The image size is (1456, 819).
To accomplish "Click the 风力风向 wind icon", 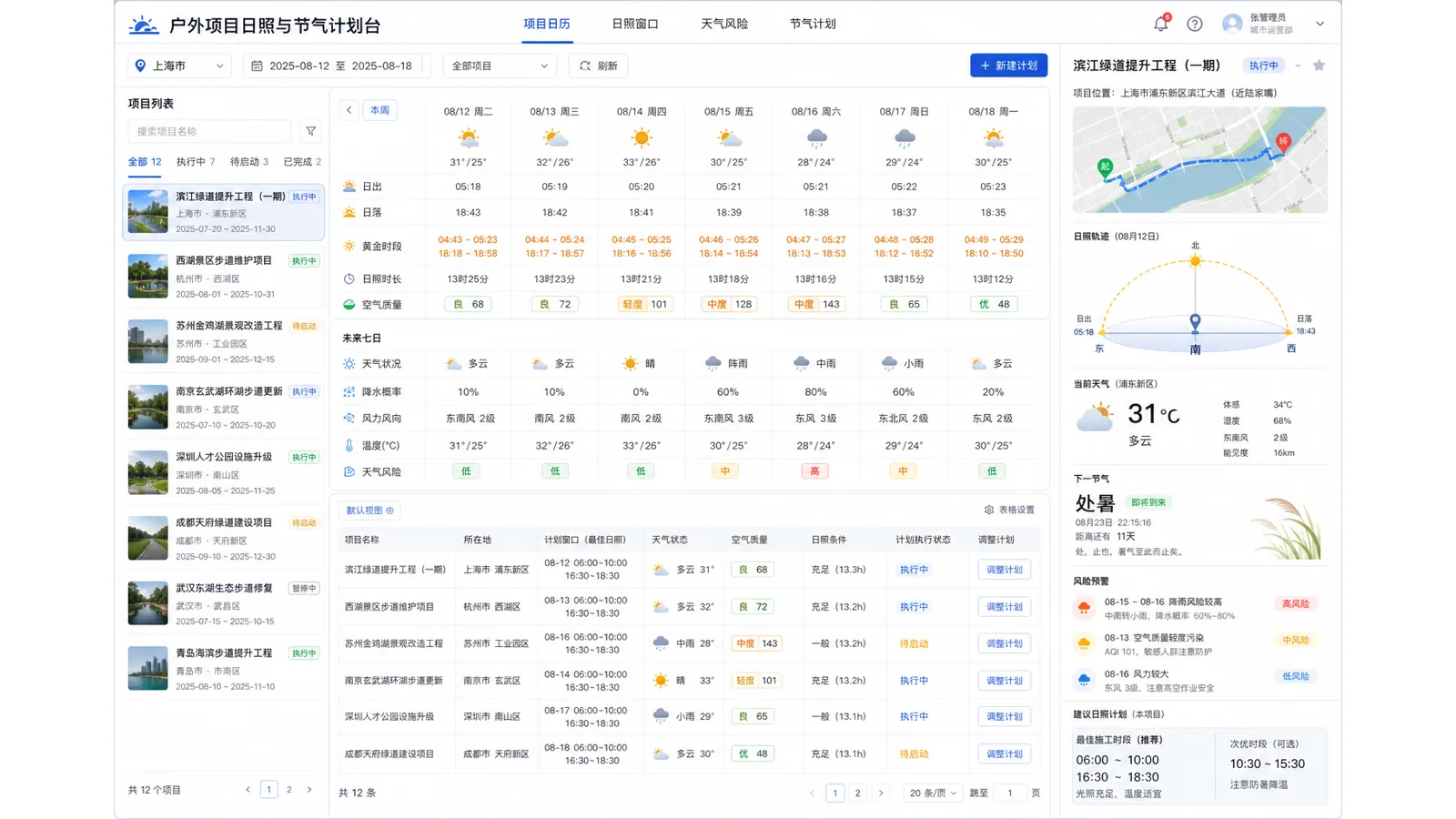I will click(x=349, y=419).
